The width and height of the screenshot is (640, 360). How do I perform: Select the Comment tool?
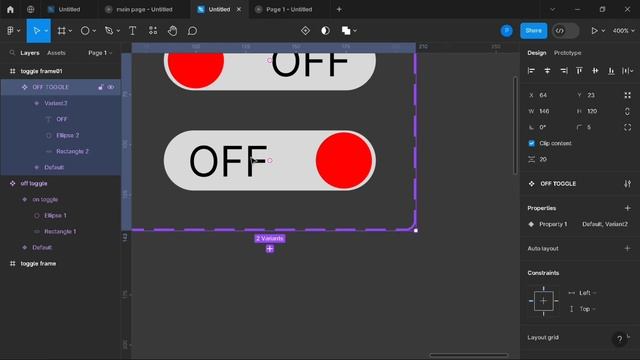point(192,31)
